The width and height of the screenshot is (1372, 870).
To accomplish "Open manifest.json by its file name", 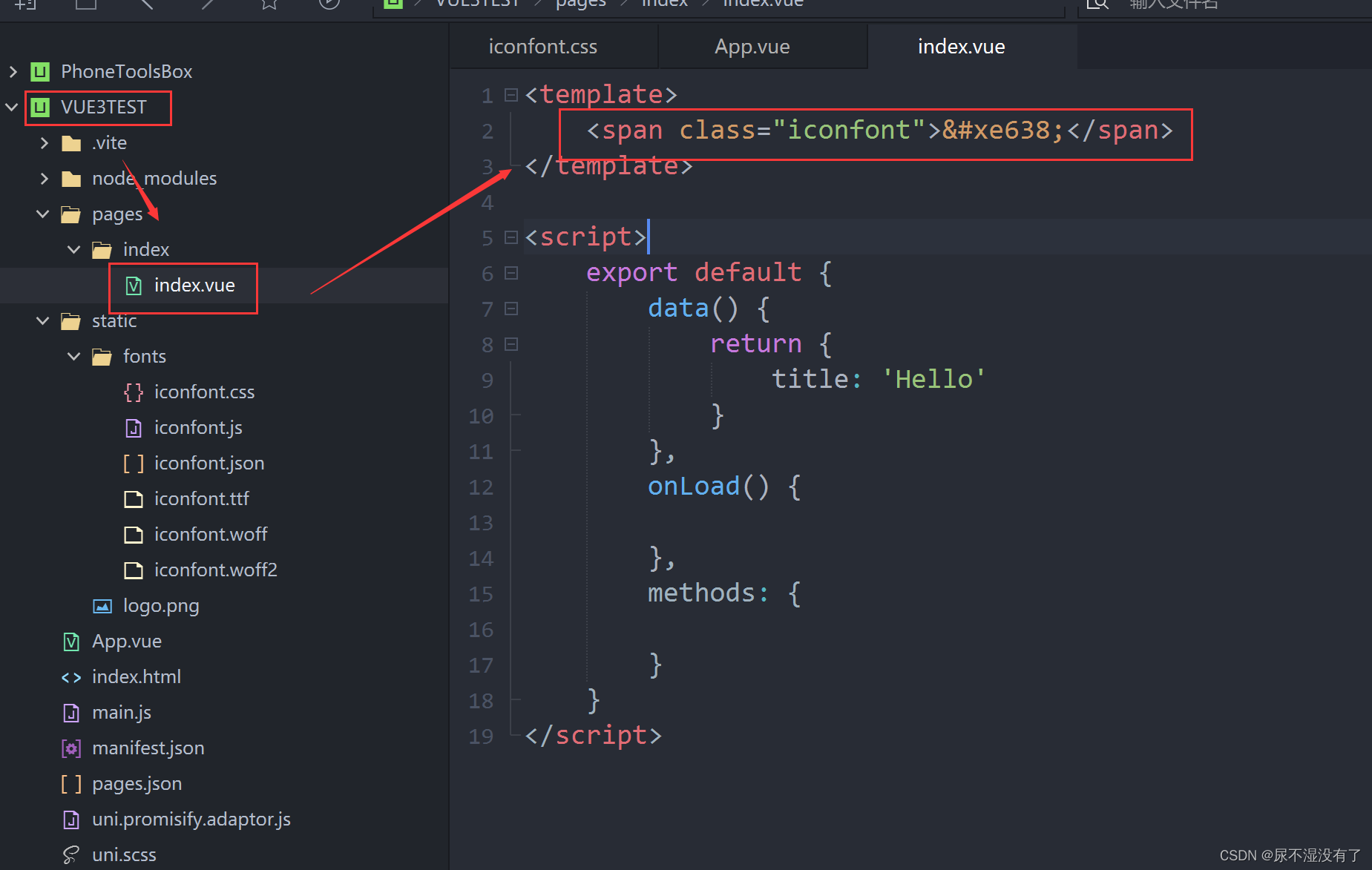I will coord(148,748).
